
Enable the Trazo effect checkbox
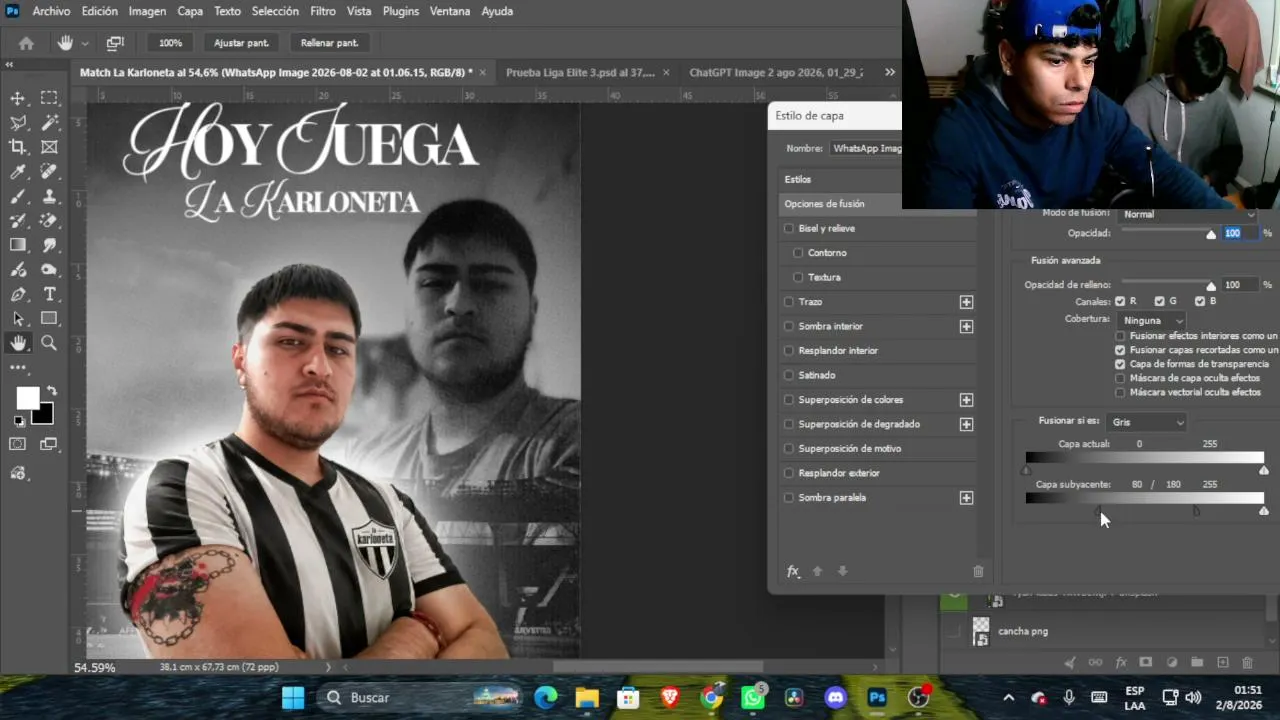789,302
